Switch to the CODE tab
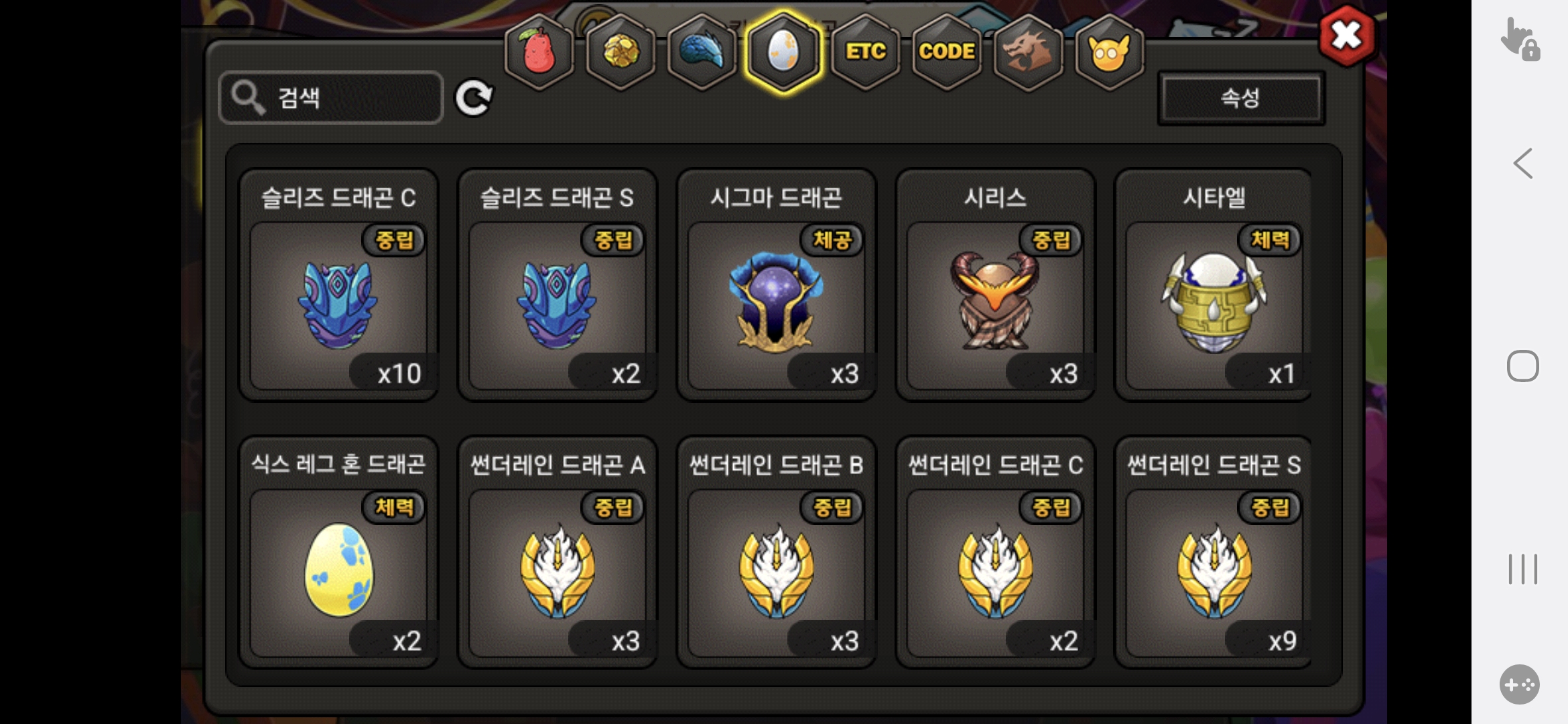 coord(946,52)
